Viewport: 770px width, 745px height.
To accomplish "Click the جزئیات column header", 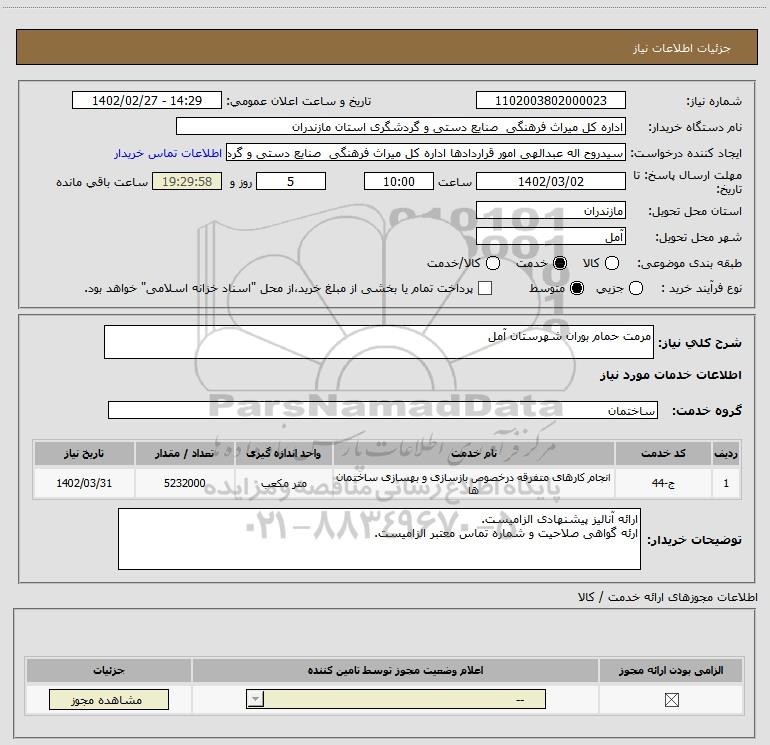I will 109,670.
